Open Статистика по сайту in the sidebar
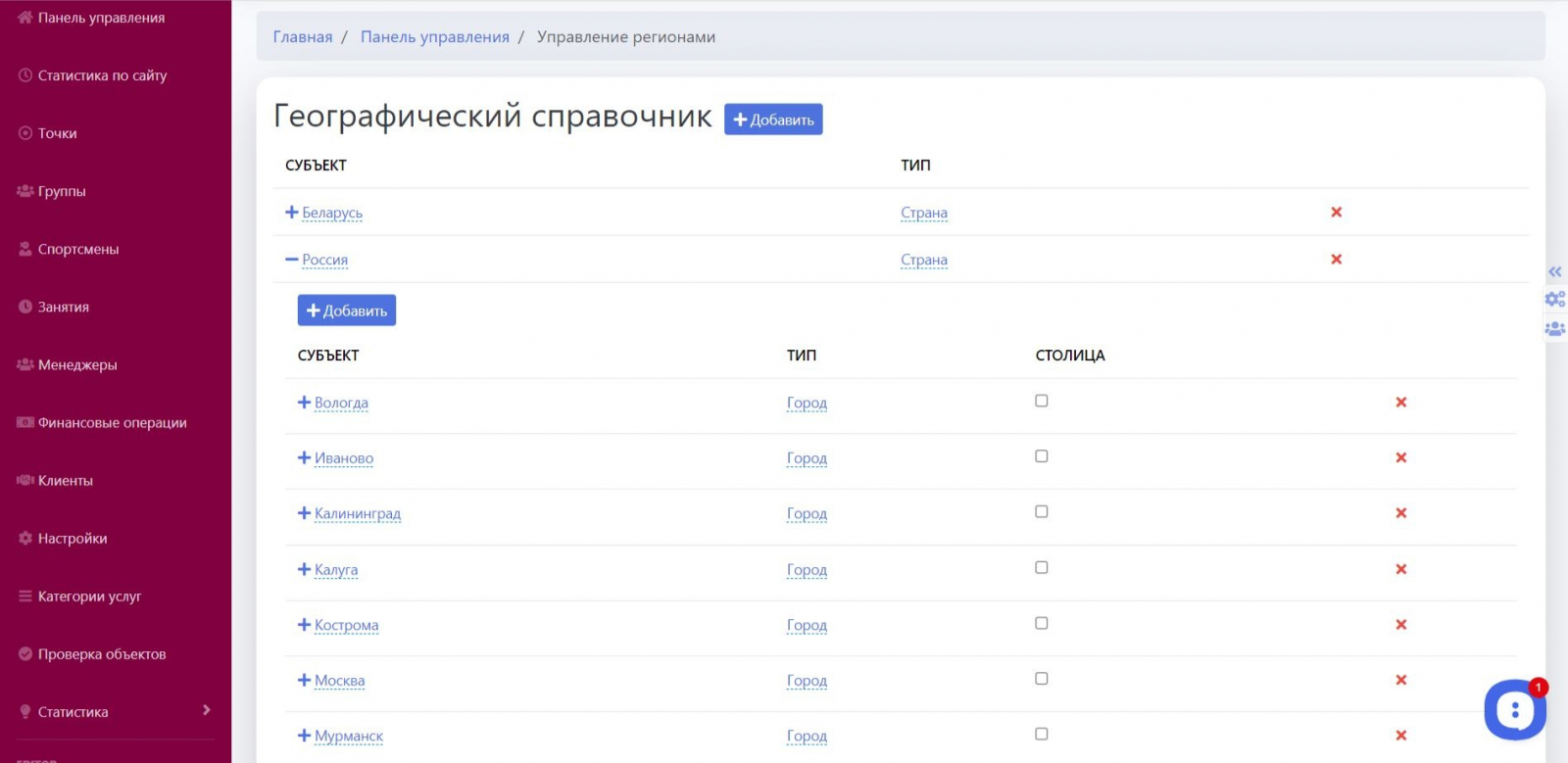The height and width of the screenshot is (763, 1568). 103,75
